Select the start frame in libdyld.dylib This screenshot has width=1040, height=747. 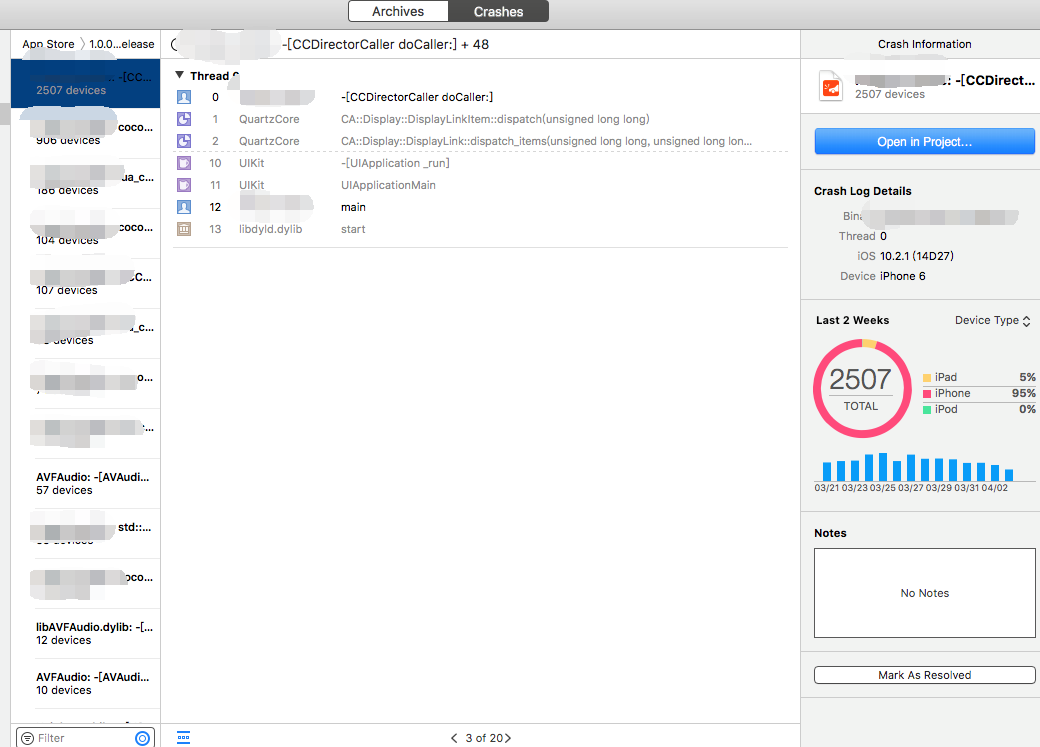coord(353,229)
